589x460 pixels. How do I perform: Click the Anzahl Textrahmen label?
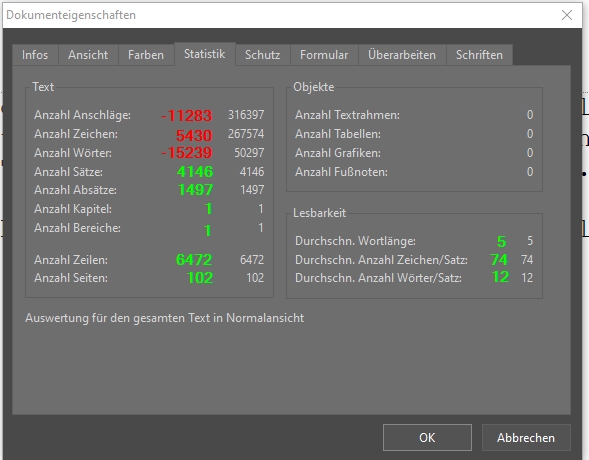[347, 115]
